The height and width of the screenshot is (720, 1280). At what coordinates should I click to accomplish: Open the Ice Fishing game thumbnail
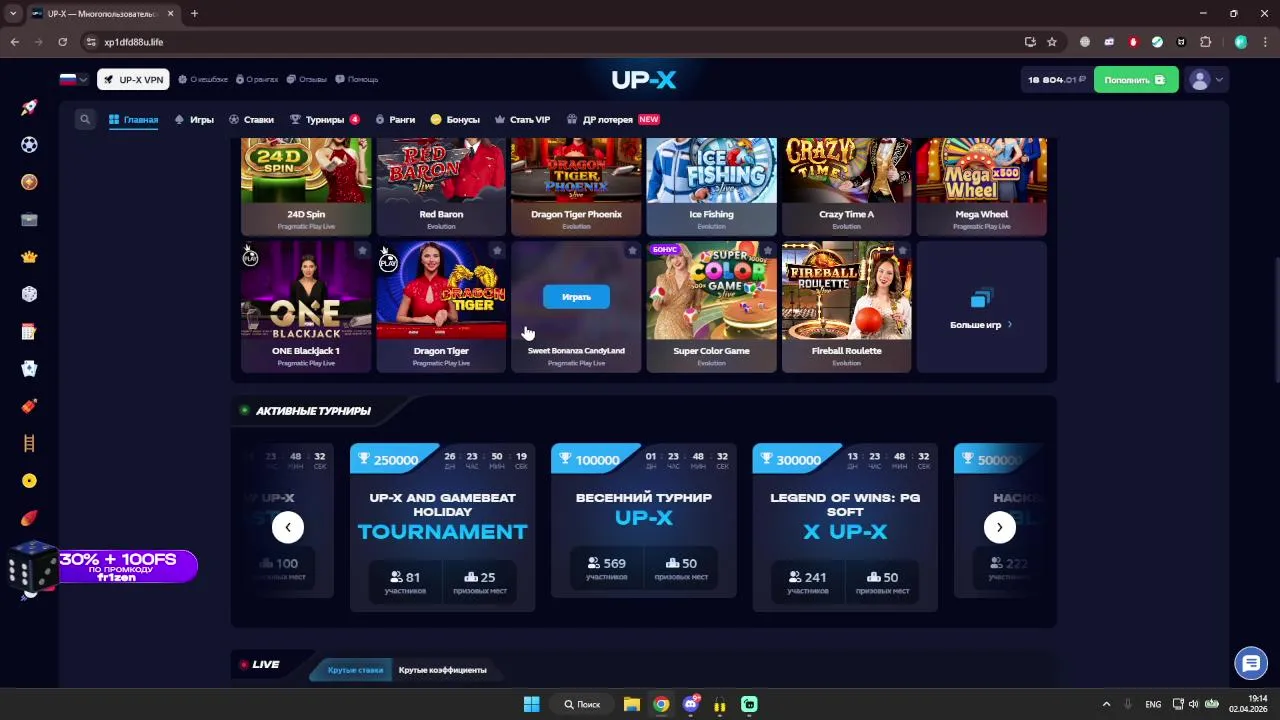pos(711,186)
